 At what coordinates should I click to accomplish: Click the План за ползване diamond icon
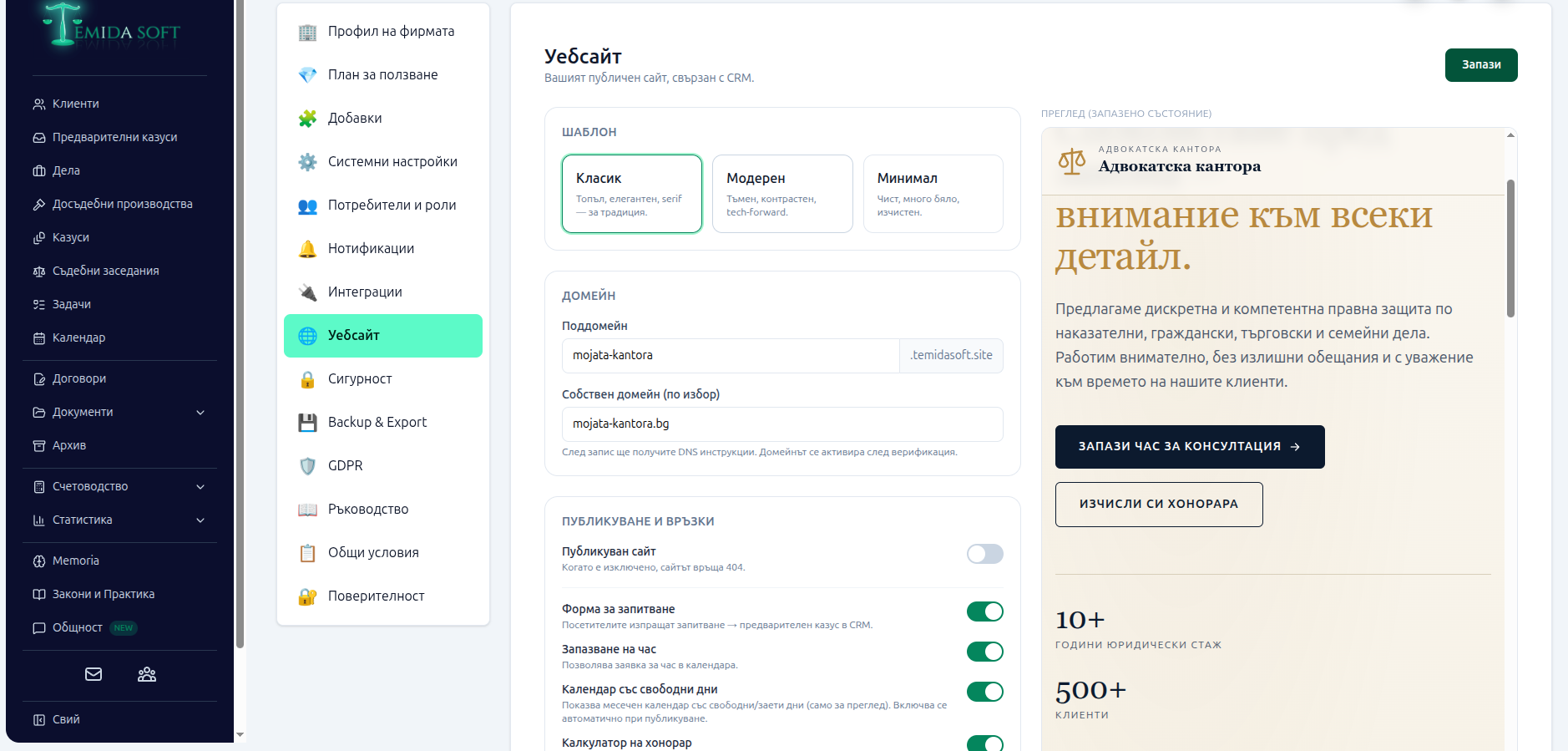click(x=307, y=75)
